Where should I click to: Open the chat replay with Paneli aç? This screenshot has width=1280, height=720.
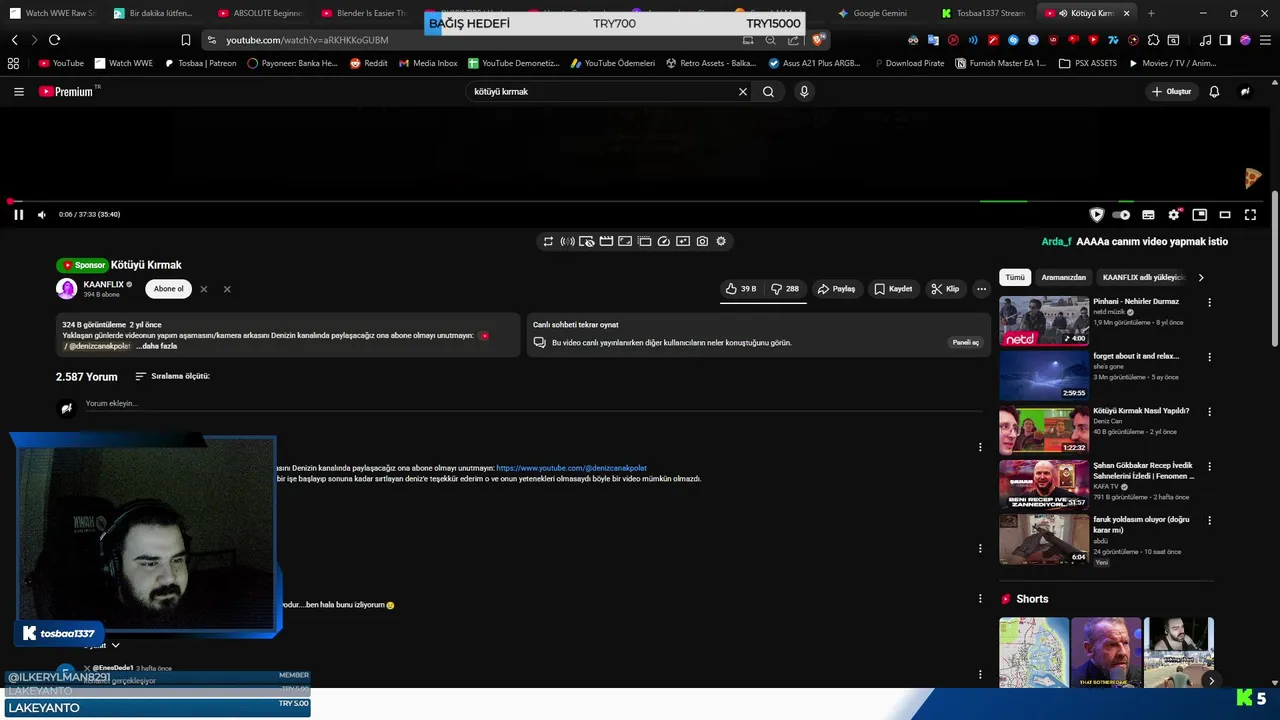[x=966, y=343]
